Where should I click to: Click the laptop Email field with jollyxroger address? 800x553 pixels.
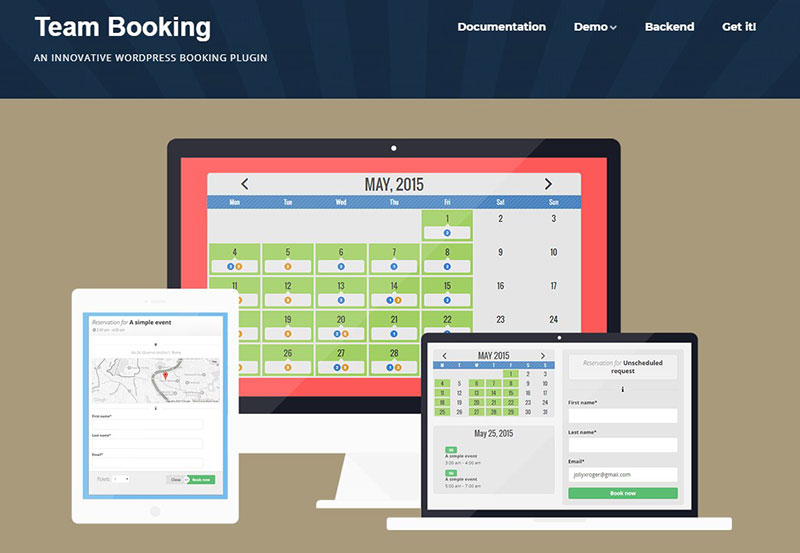click(x=623, y=474)
